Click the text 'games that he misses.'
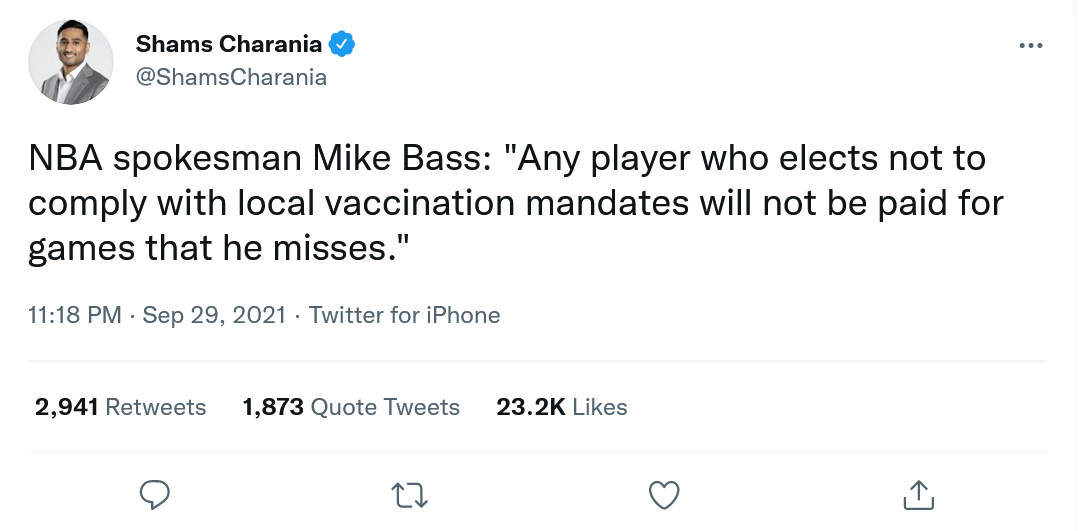Image resolution: width=1087 pixels, height=531 pixels. 221,247
